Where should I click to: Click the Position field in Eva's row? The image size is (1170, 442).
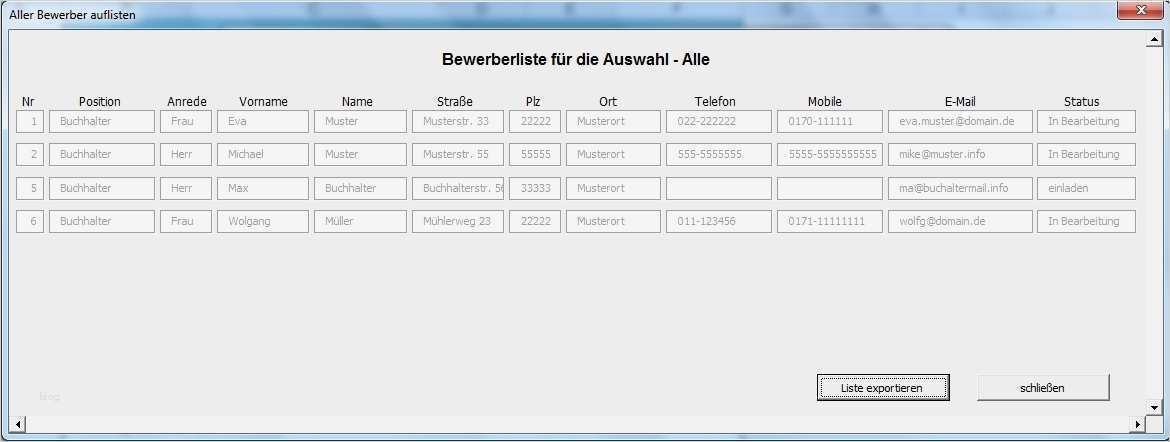coord(101,121)
